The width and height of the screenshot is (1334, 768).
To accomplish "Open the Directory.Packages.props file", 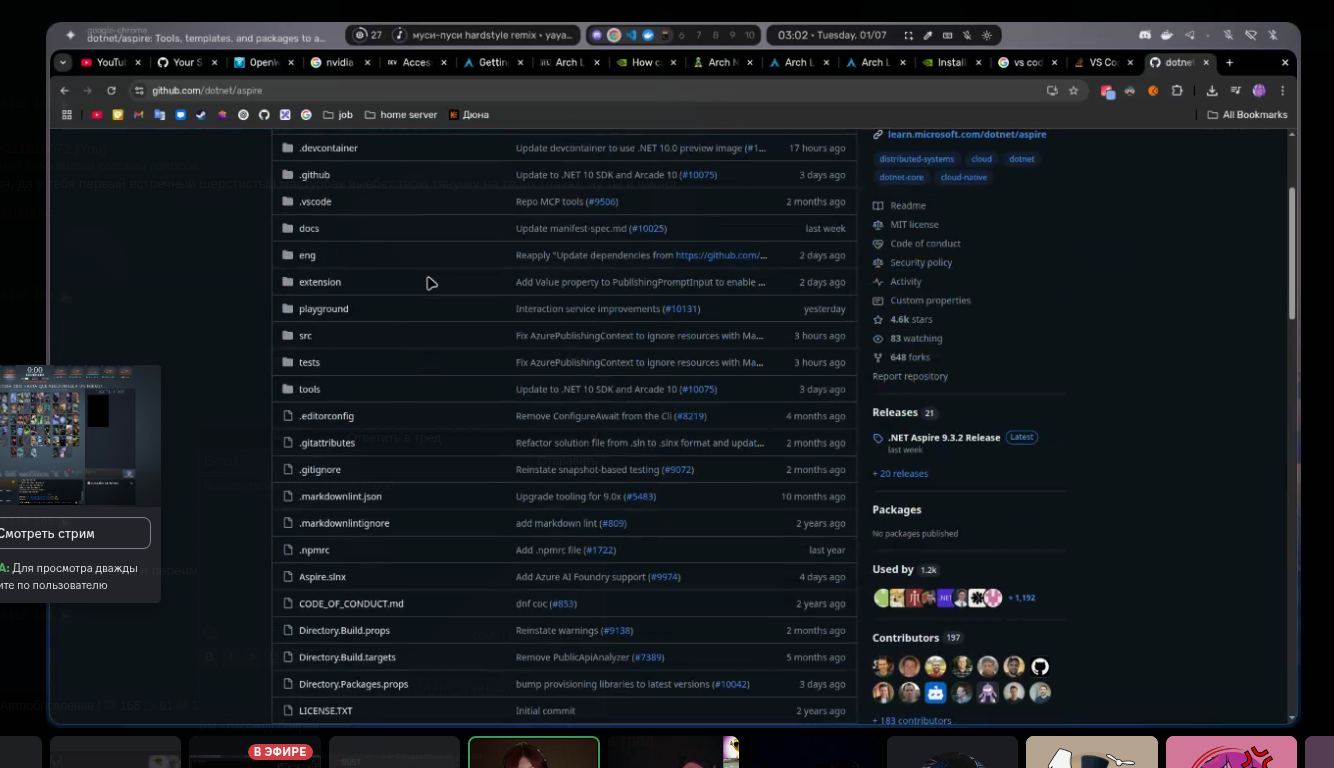I will (x=353, y=685).
